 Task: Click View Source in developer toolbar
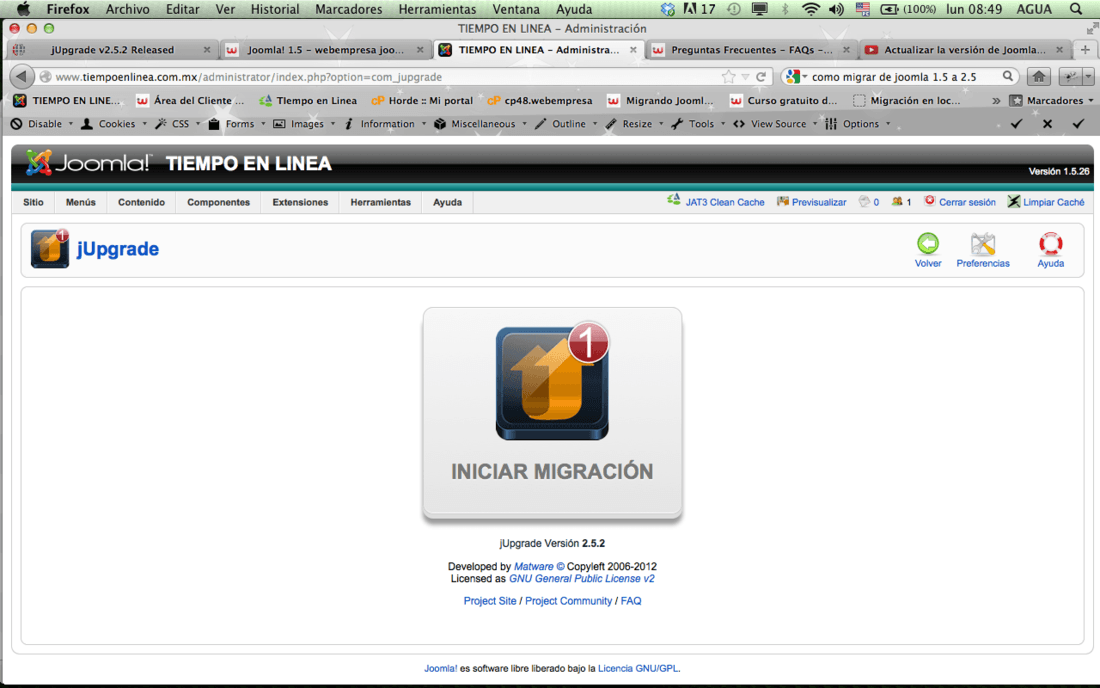775,123
